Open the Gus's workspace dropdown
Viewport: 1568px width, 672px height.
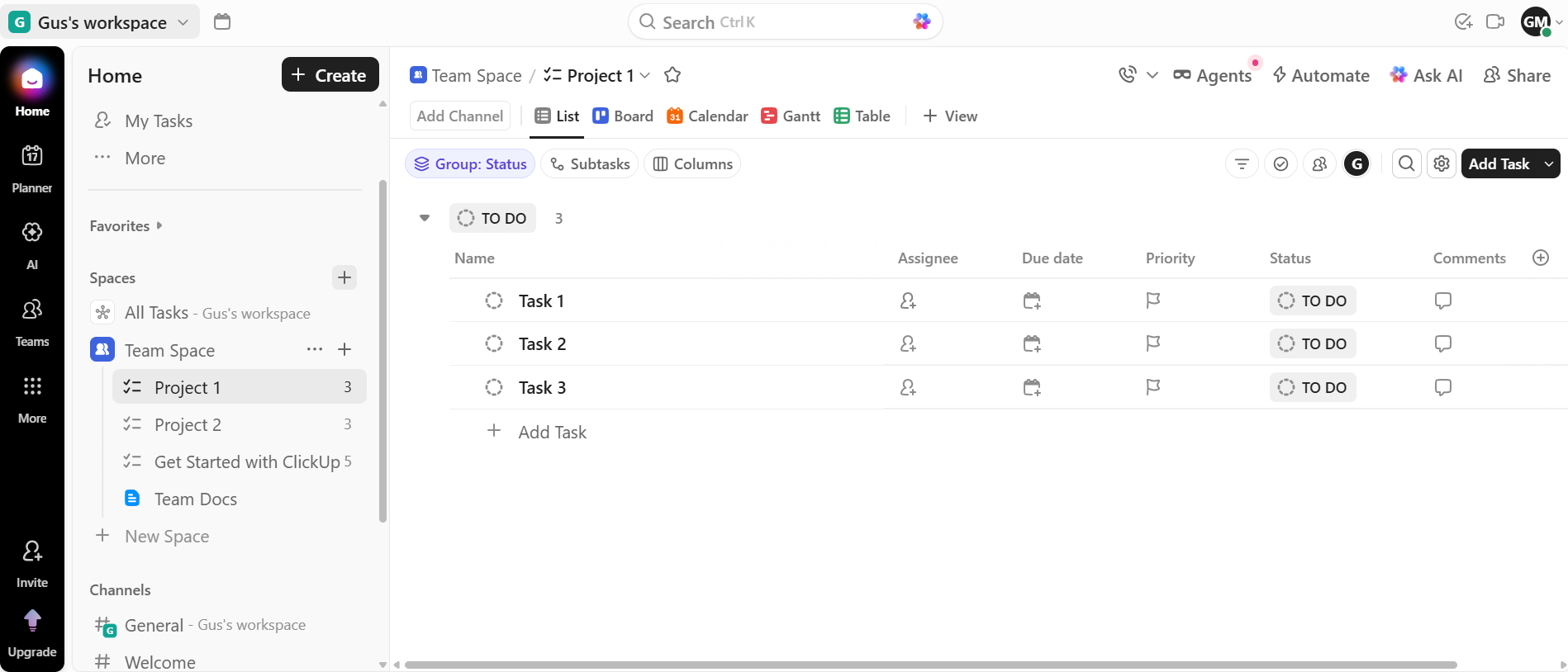tap(101, 22)
